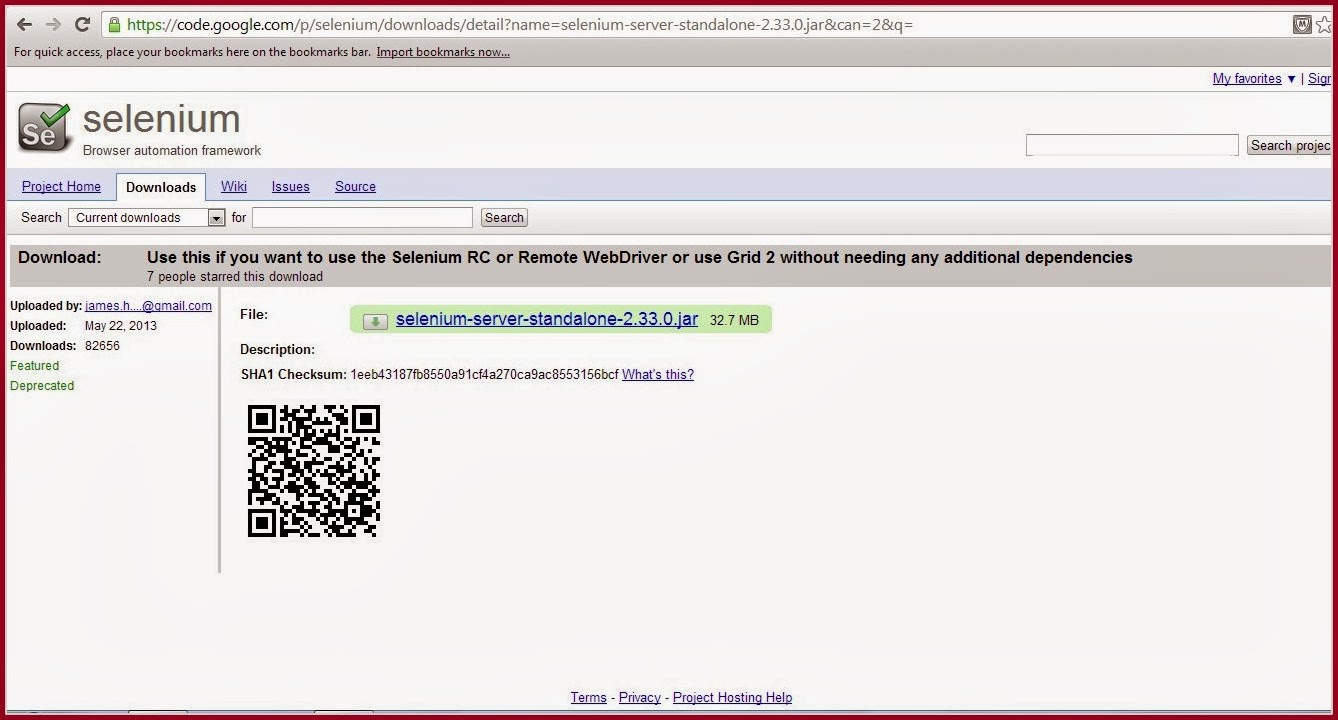The image size is (1338, 720).
Task: Open the Project Hosting Help link
Action: pos(732,697)
